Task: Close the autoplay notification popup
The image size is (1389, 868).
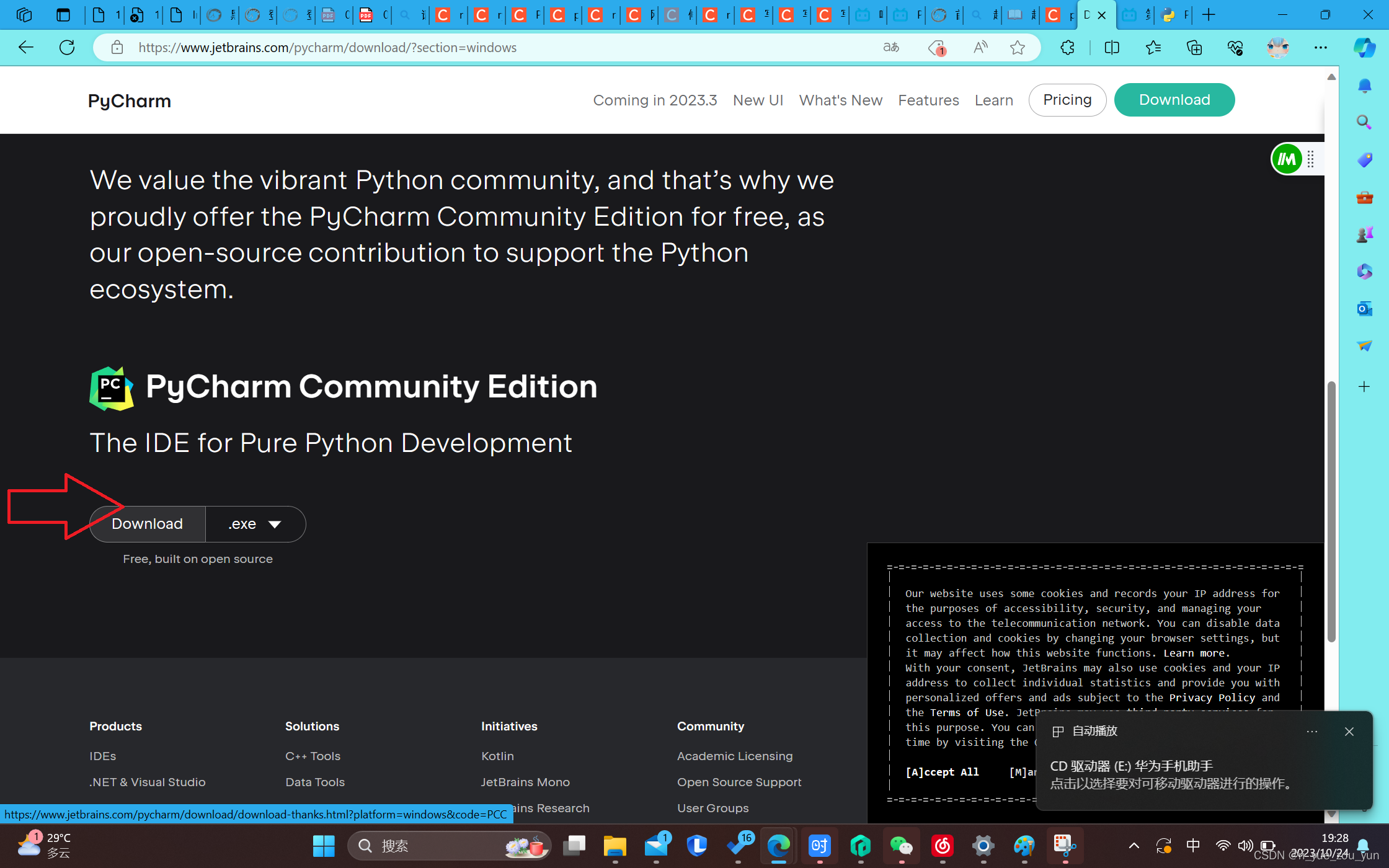Action: [x=1349, y=732]
